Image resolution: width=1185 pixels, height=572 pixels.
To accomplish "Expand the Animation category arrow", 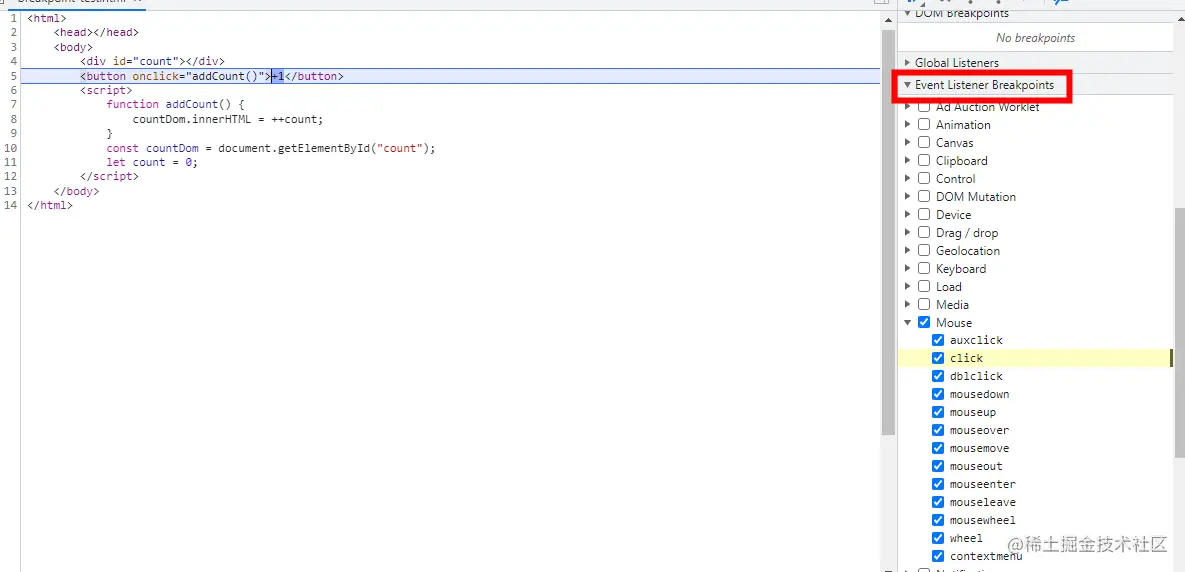I will click(x=908, y=125).
